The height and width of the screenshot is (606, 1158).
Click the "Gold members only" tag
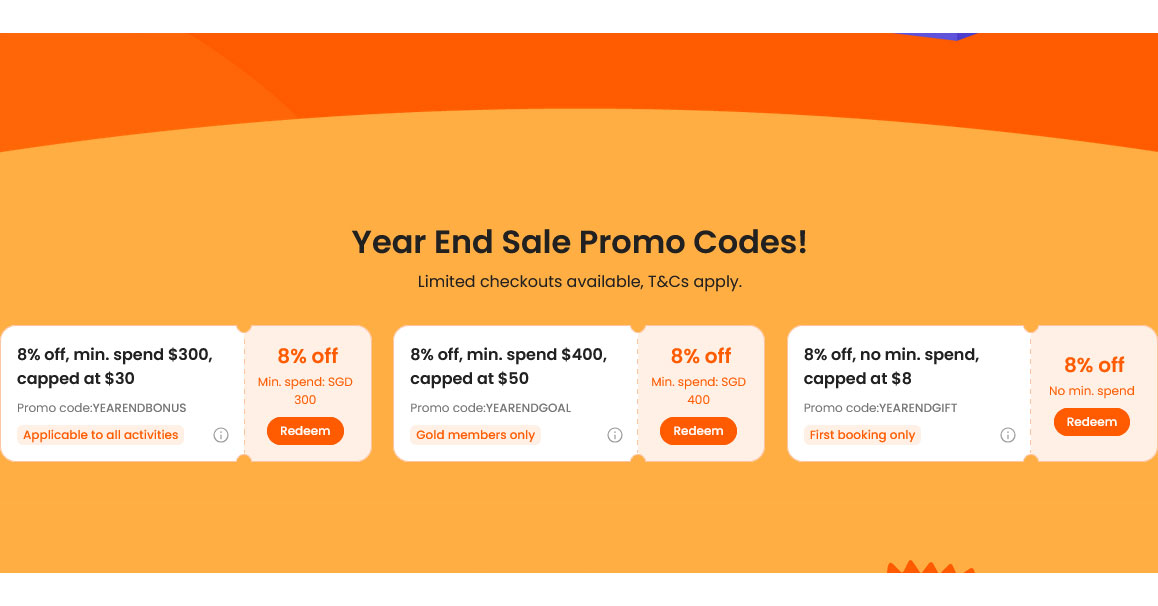point(475,435)
